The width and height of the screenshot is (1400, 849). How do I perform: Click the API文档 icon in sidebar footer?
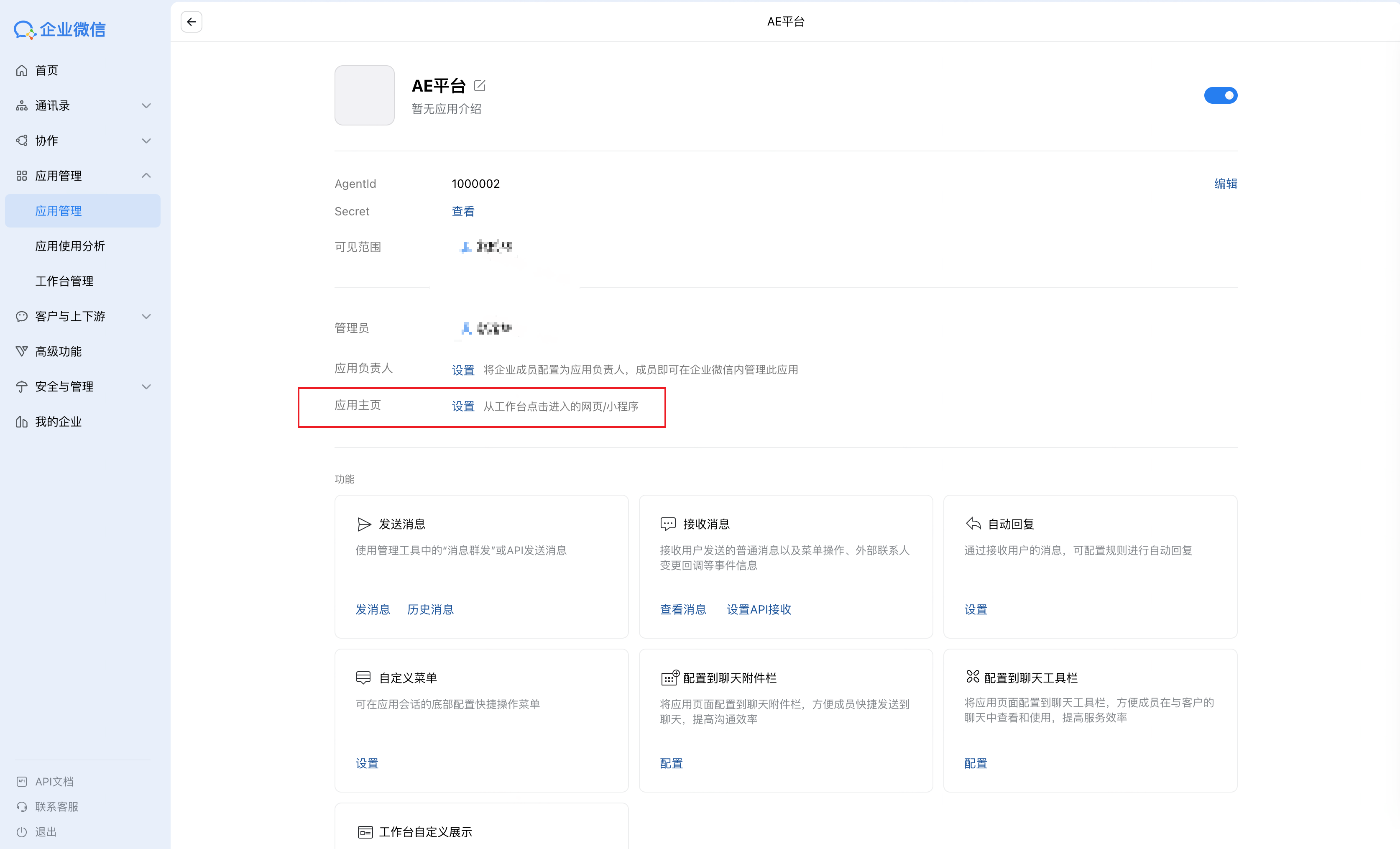coord(22,781)
